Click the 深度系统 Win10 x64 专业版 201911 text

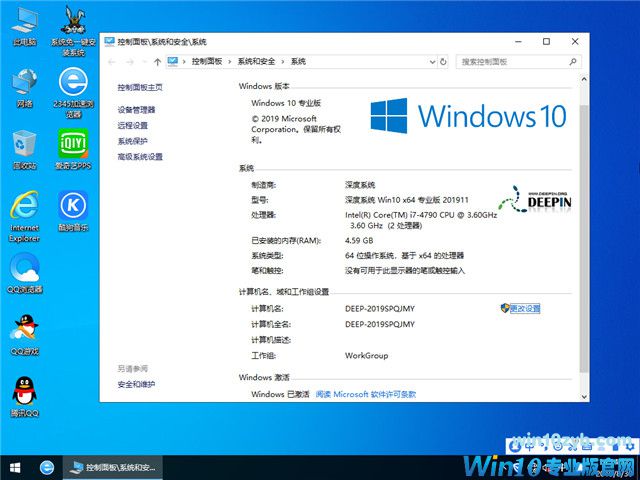tap(407, 200)
